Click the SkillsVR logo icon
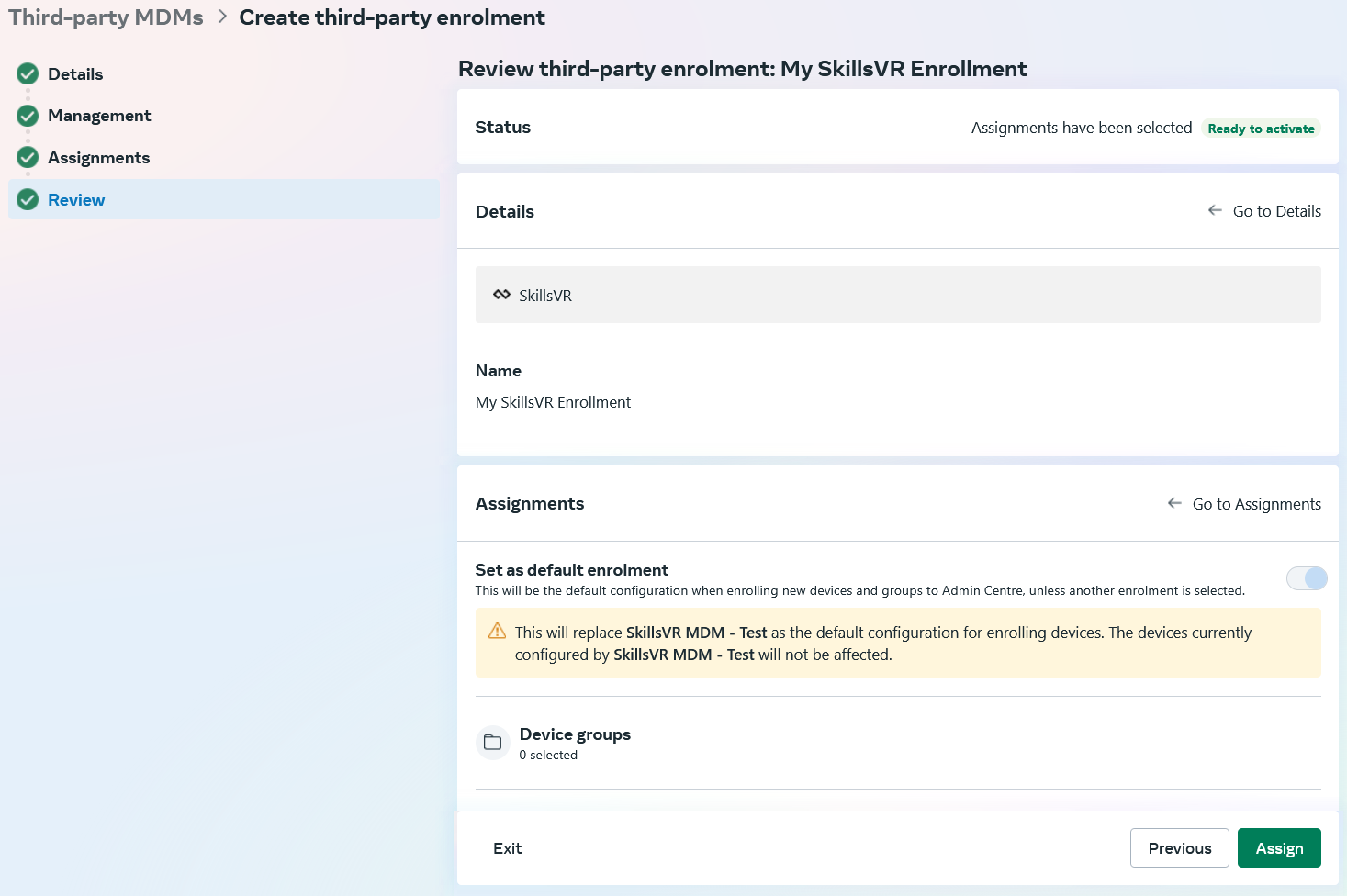The image size is (1347, 896). [501, 295]
